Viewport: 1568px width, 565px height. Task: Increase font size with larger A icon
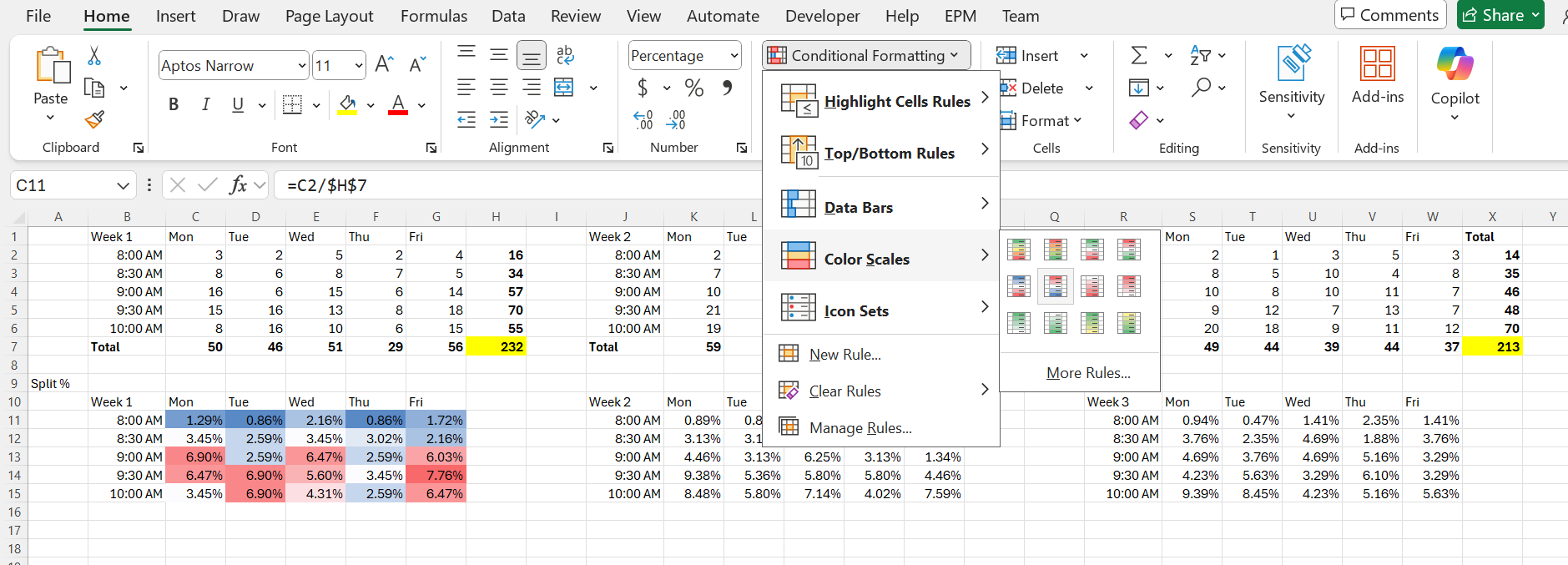point(384,65)
